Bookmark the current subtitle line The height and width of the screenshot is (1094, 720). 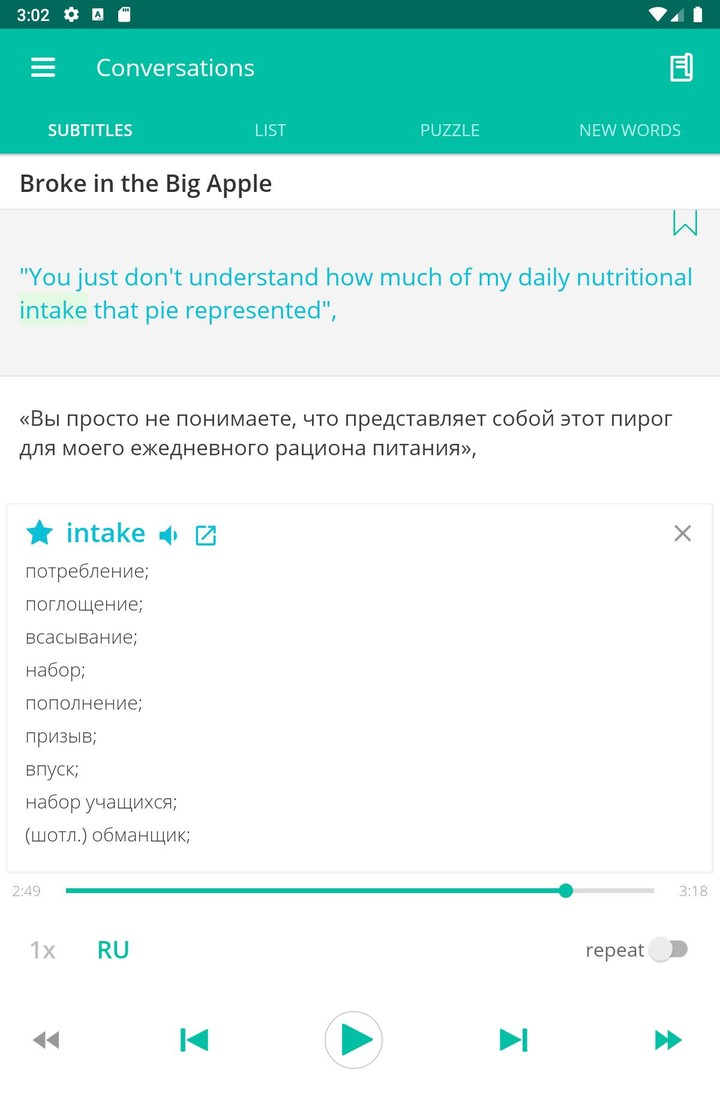tap(685, 225)
